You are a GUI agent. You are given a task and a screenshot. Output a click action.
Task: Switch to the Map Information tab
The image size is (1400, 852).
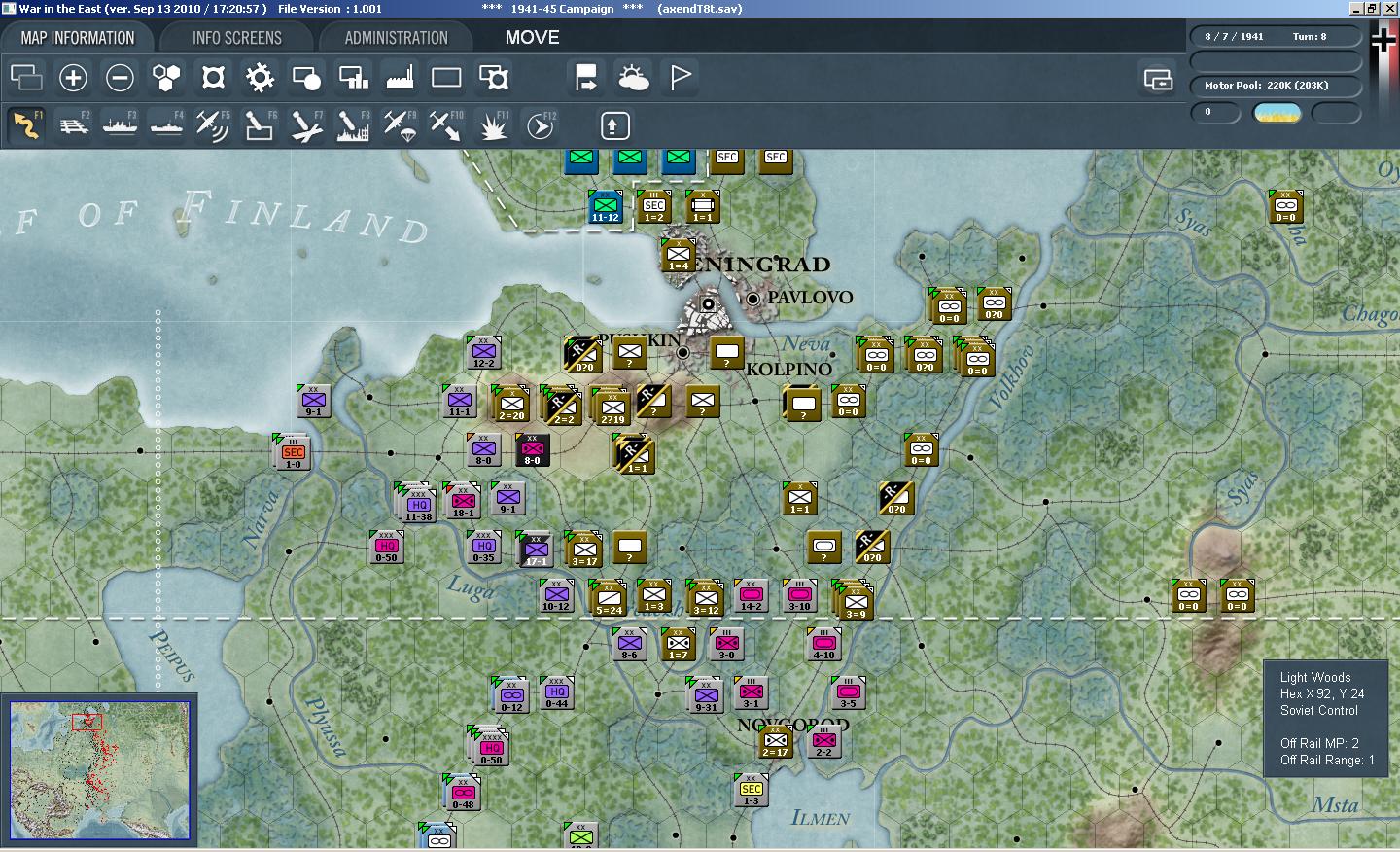pyautogui.click(x=78, y=38)
